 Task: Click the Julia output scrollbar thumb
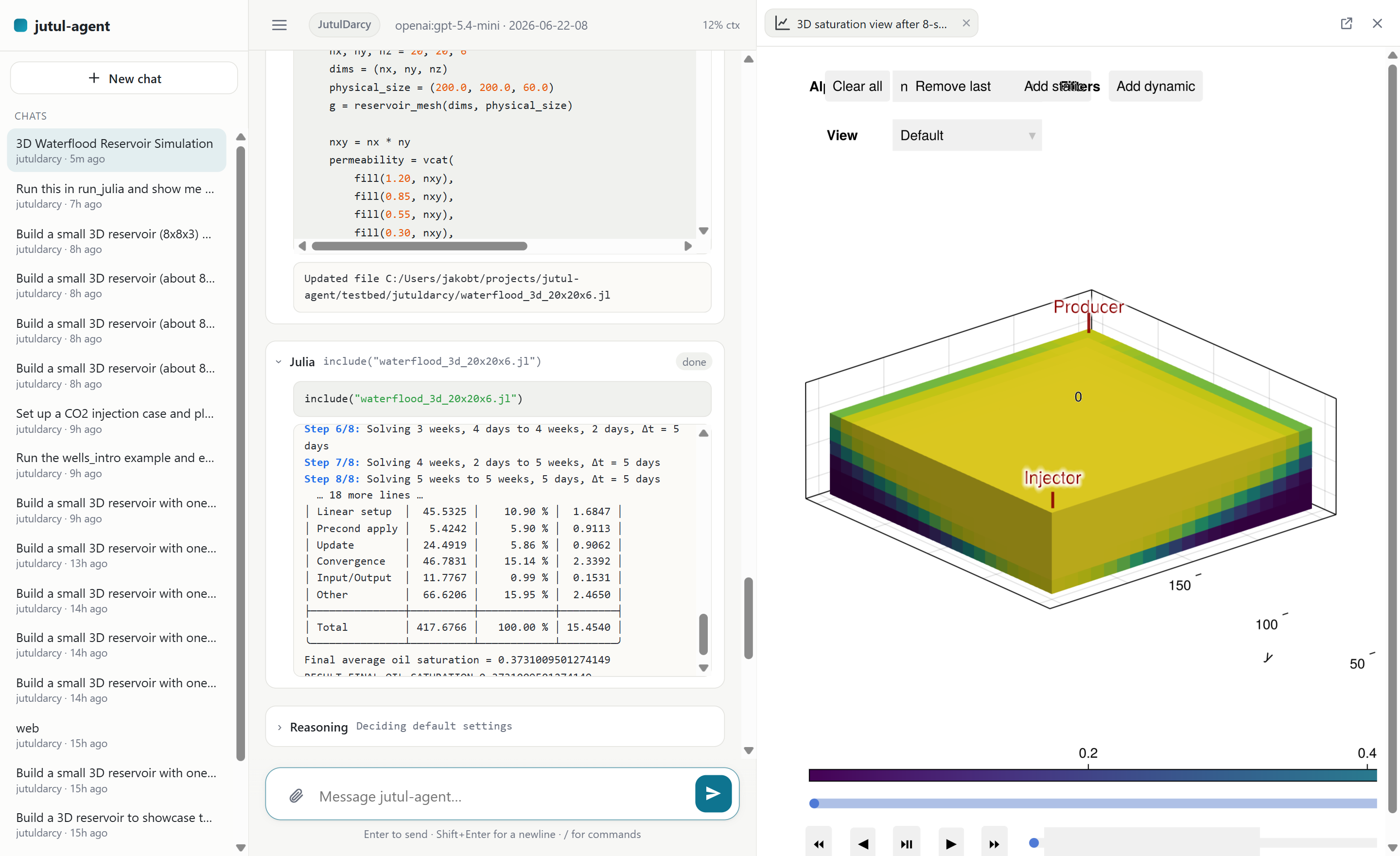click(x=703, y=634)
